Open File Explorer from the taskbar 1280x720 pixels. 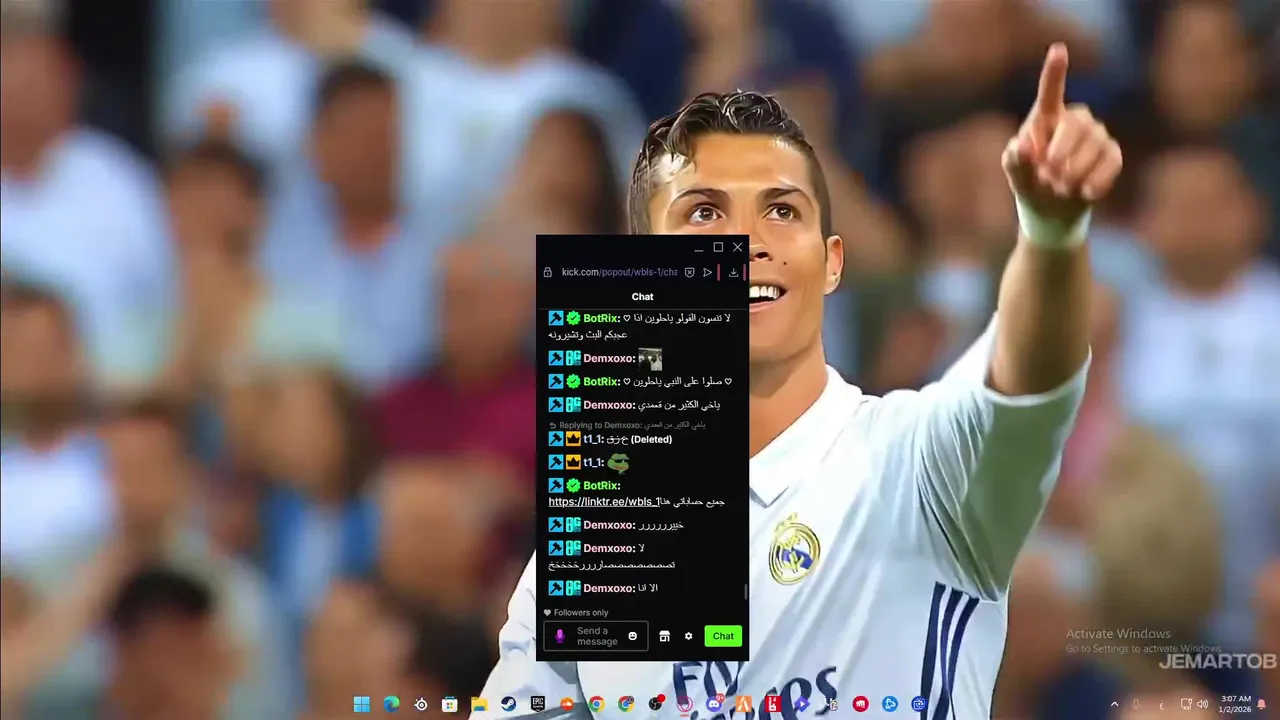point(479,704)
